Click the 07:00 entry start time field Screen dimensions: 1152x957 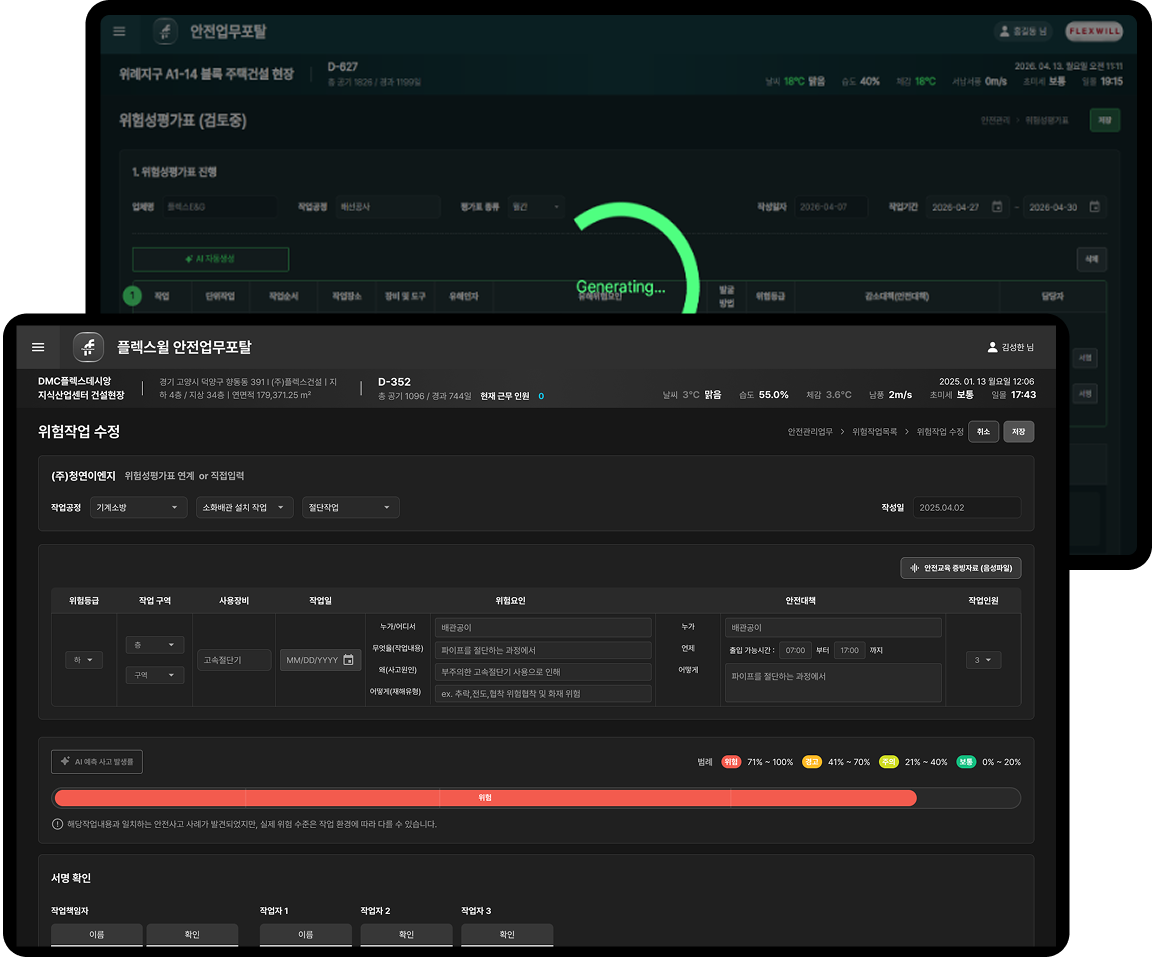[x=795, y=651]
